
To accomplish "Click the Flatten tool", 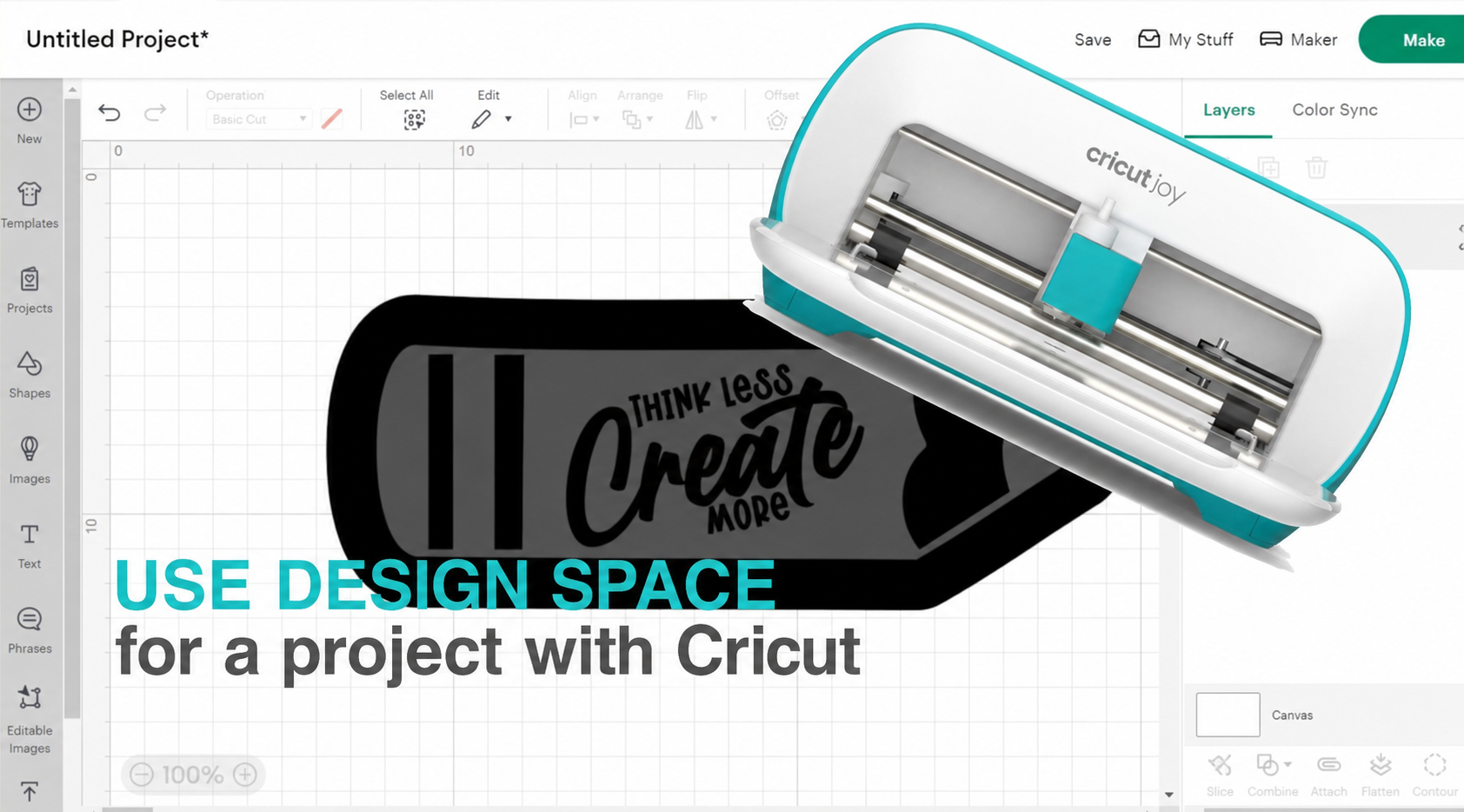I will [x=1381, y=775].
